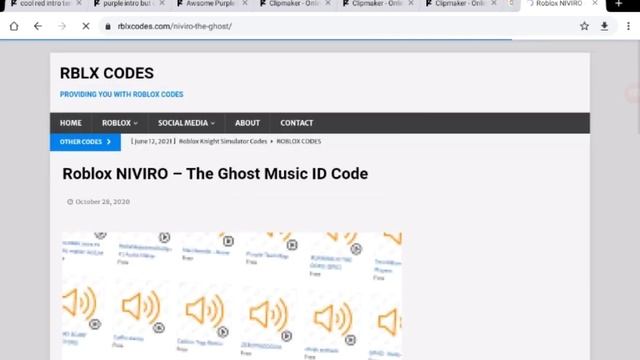Open the browser three-dot menu
Viewport: 640px width, 360px height.
click(x=629, y=26)
